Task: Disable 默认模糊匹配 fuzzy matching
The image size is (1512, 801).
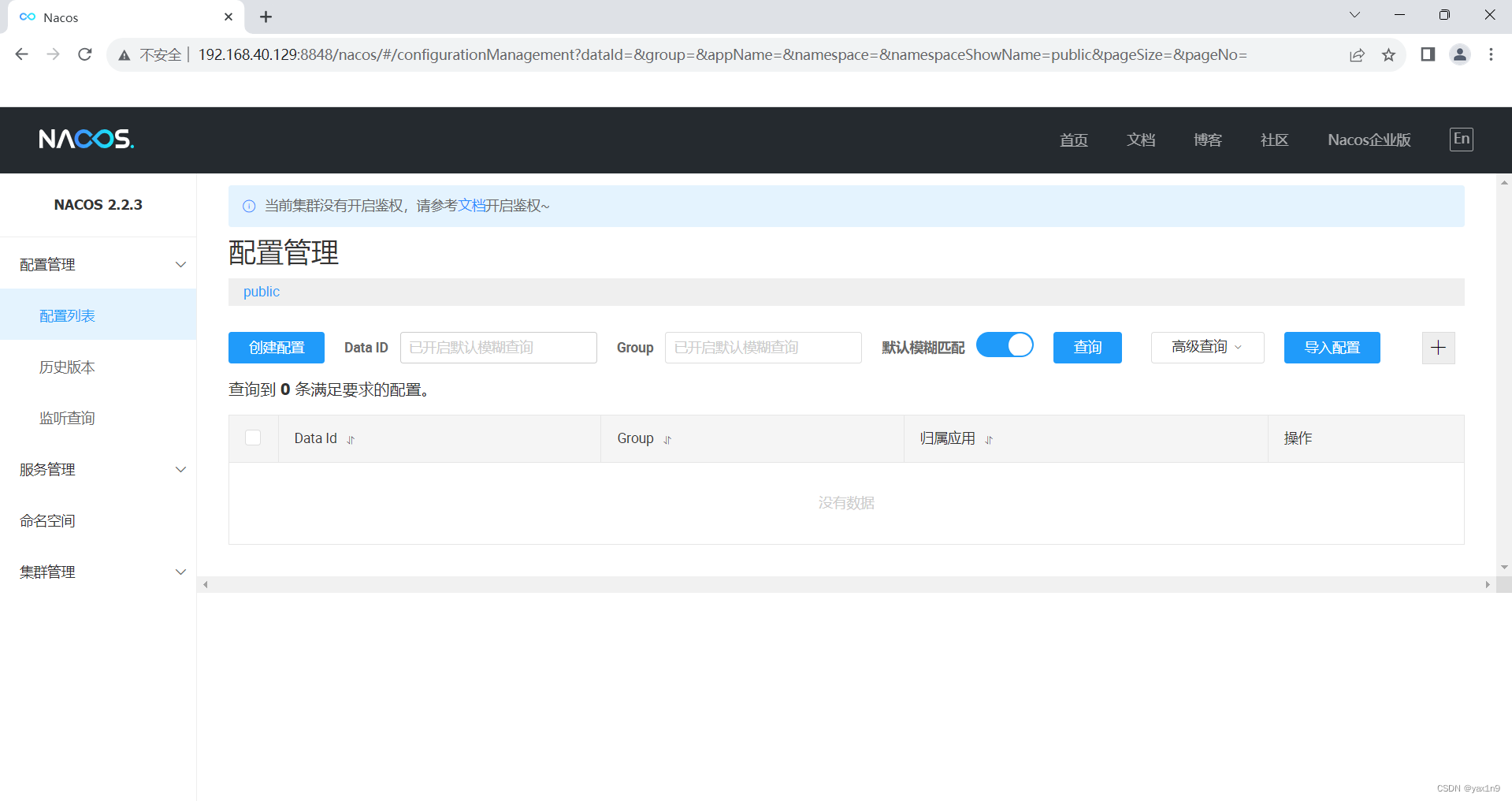Action: (1005, 345)
